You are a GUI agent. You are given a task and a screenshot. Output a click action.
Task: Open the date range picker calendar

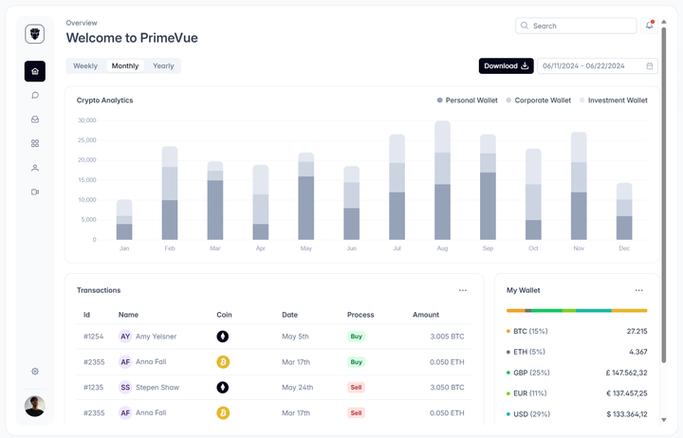(597, 66)
